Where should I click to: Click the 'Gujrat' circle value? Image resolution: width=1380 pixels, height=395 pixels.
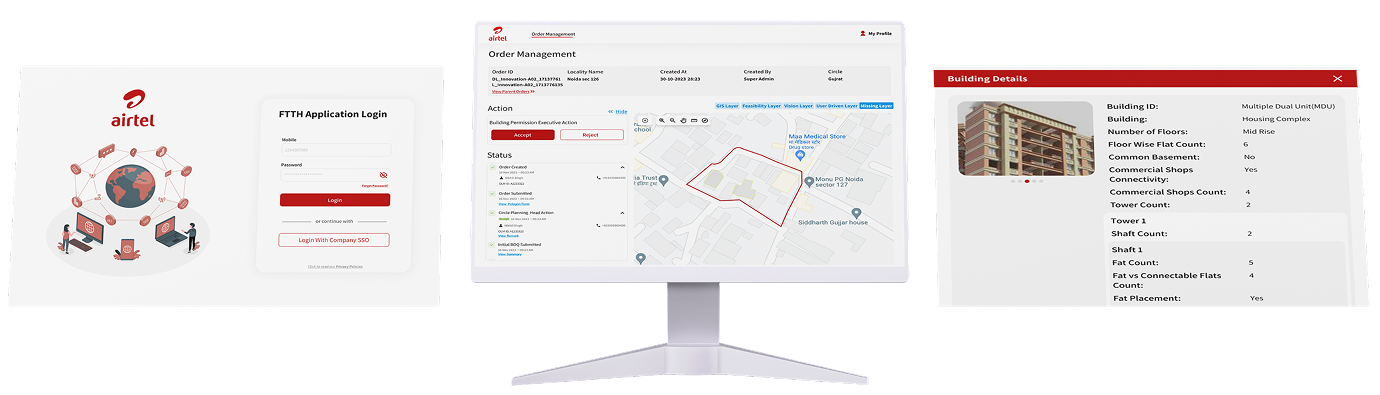[x=836, y=78]
